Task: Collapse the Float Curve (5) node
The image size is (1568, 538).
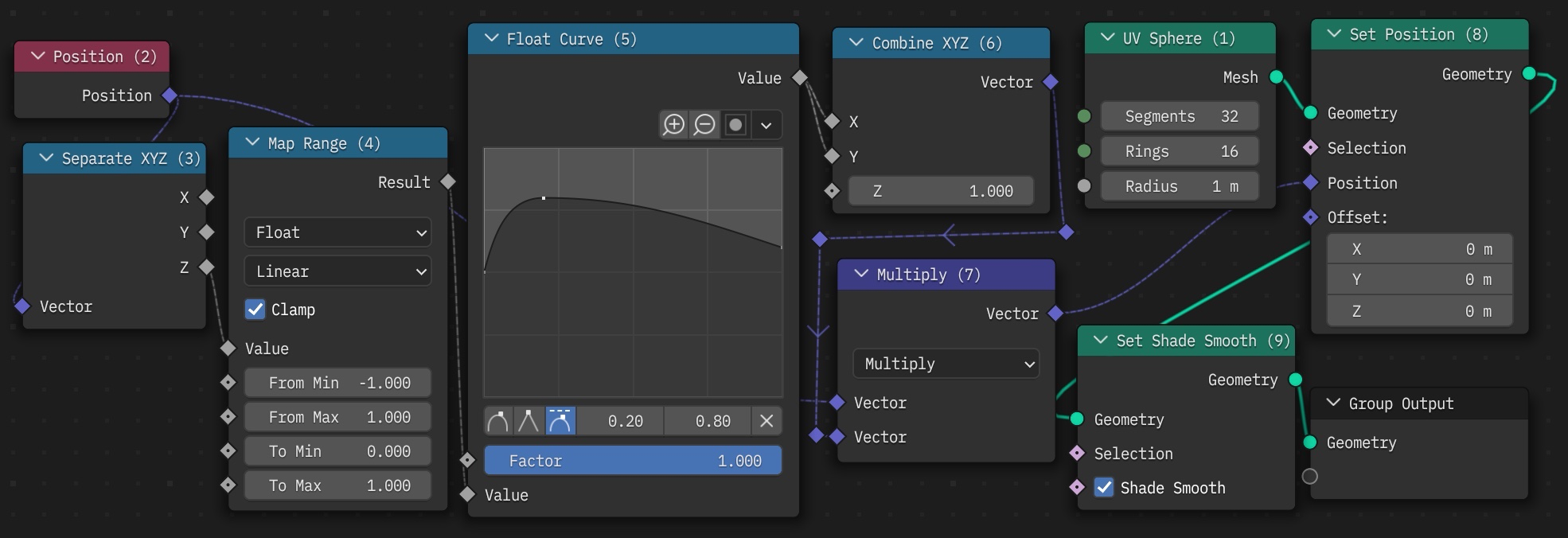Action: pyautogui.click(x=491, y=39)
